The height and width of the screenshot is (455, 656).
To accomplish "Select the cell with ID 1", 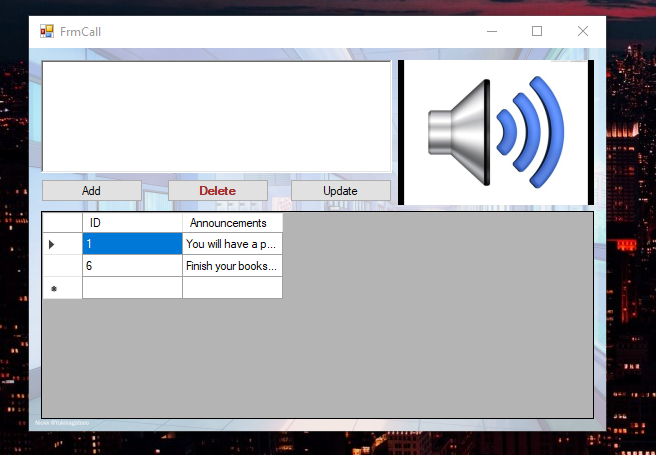I will coord(132,244).
